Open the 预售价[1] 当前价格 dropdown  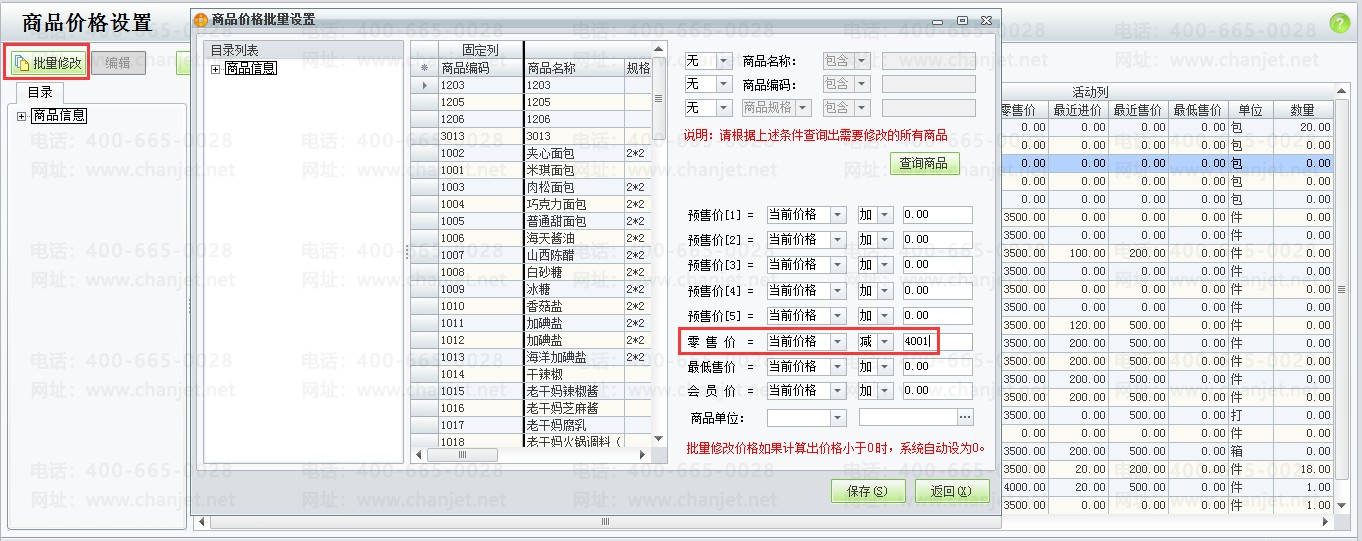pyautogui.click(x=837, y=215)
